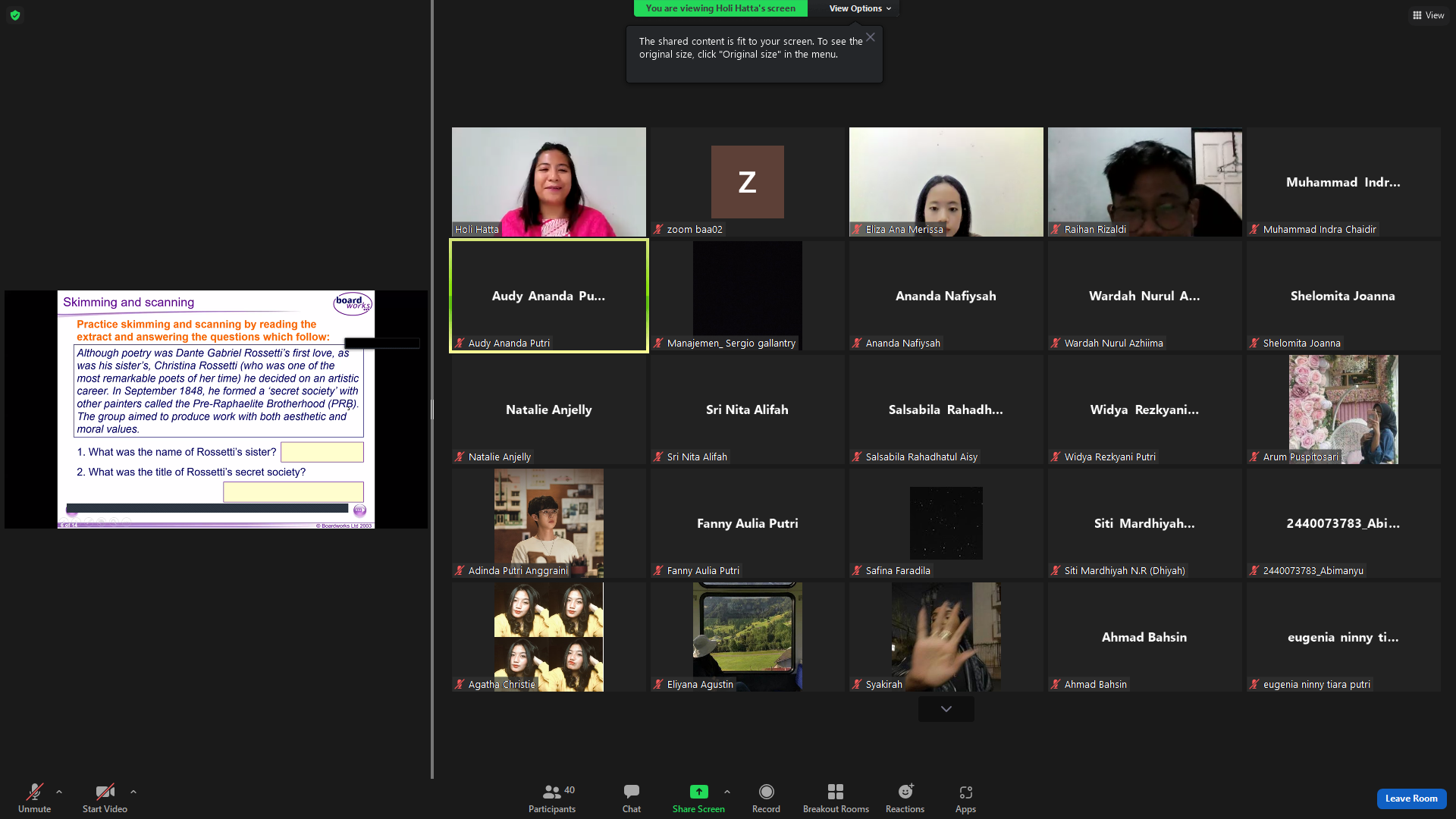This screenshot has width=1456, height=819.
Task: Click the muted mic icon on Raihan Rizaldi
Action: coord(1056,229)
